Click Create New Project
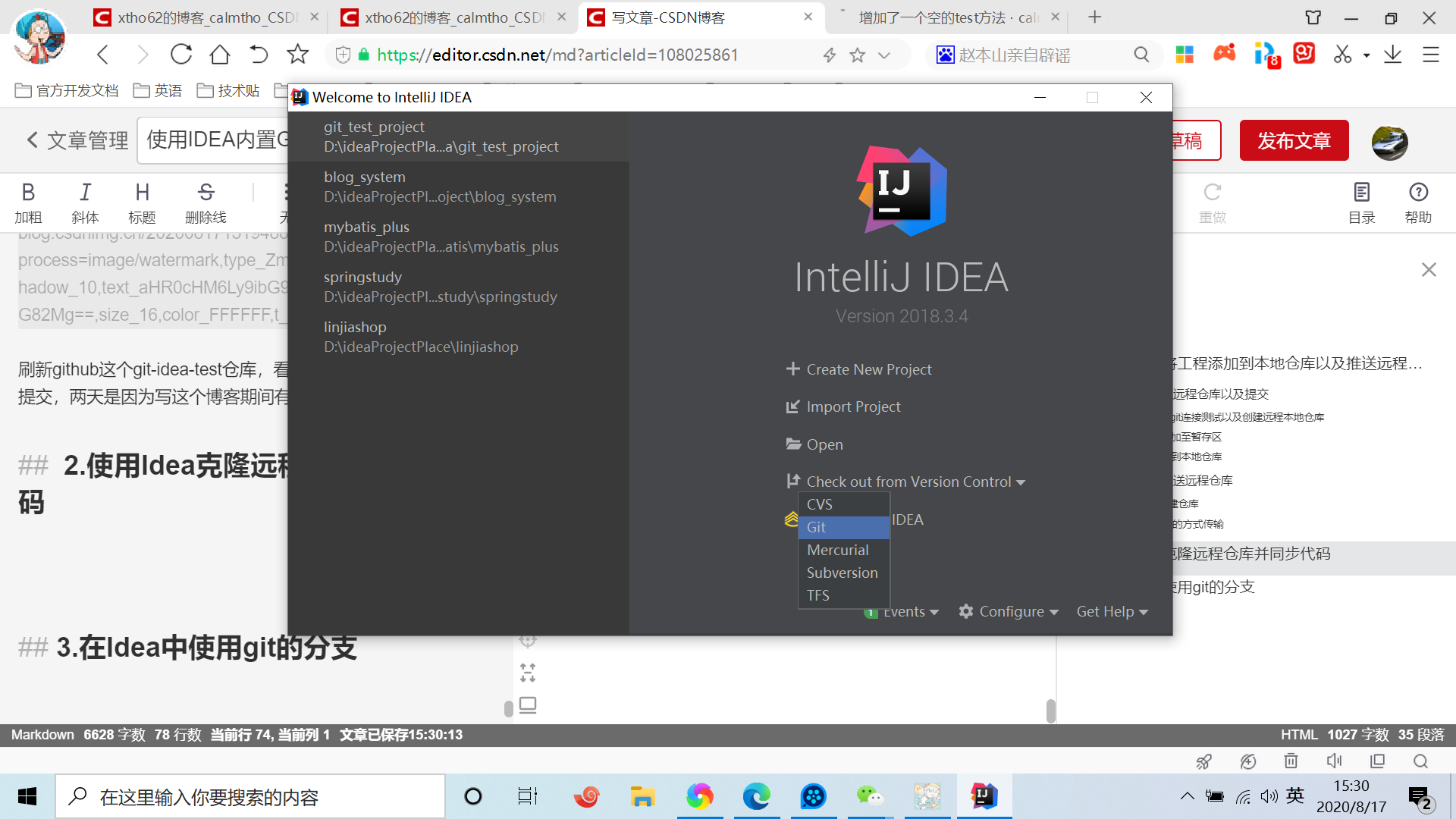The height and width of the screenshot is (819, 1456). (x=858, y=369)
